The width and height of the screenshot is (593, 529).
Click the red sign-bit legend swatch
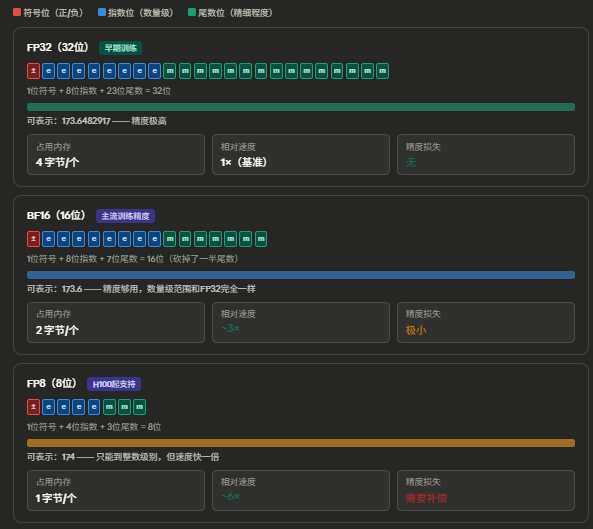[17, 12]
